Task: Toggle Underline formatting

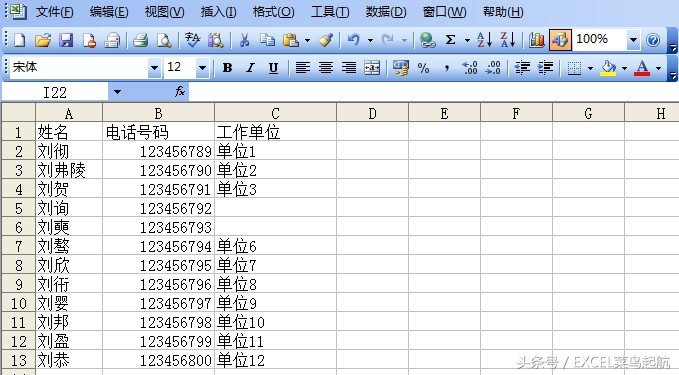Action: click(x=273, y=68)
